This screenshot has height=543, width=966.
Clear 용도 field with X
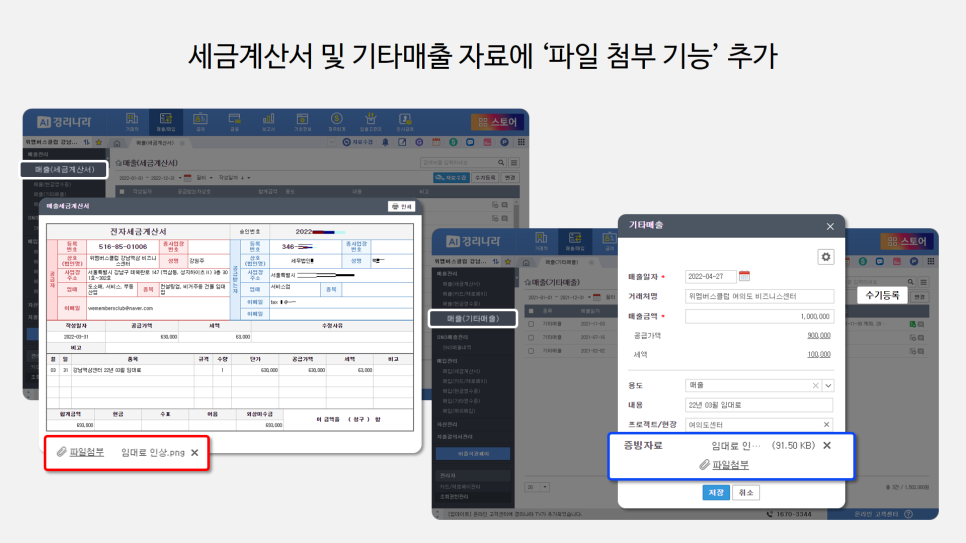pos(815,386)
